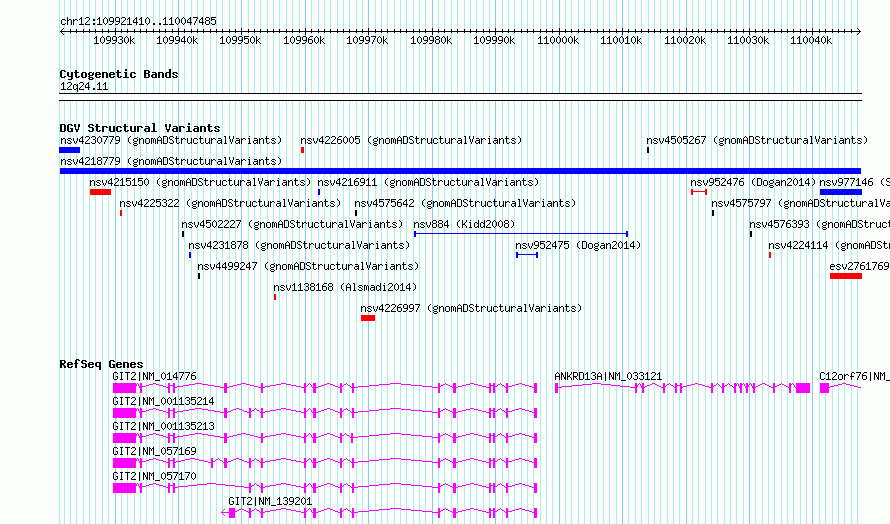Click the 110040k ruler label
The width and height of the screenshot is (890, 524).
click(811, 40)
